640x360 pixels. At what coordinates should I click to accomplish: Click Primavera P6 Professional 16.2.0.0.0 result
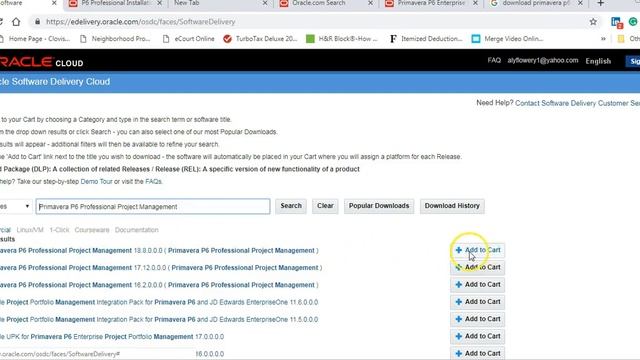(x=159, y=285)
